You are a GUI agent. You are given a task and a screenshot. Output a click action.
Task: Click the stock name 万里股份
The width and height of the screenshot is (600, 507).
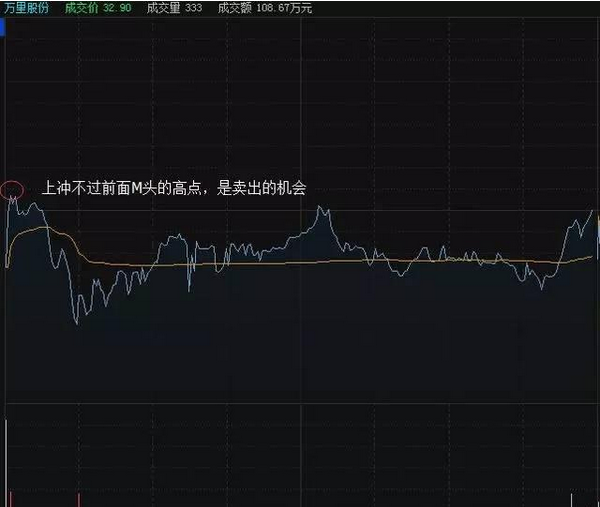pyautogui.click(x=26, y=8)
